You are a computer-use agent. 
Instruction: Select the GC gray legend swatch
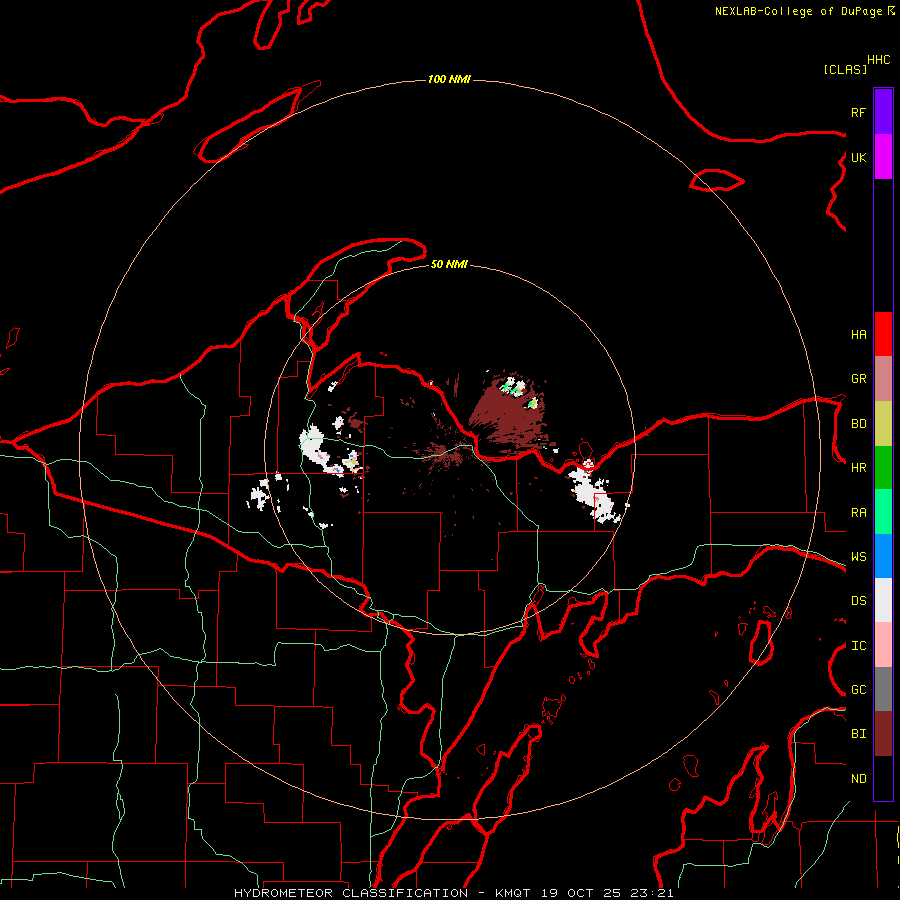883,689
